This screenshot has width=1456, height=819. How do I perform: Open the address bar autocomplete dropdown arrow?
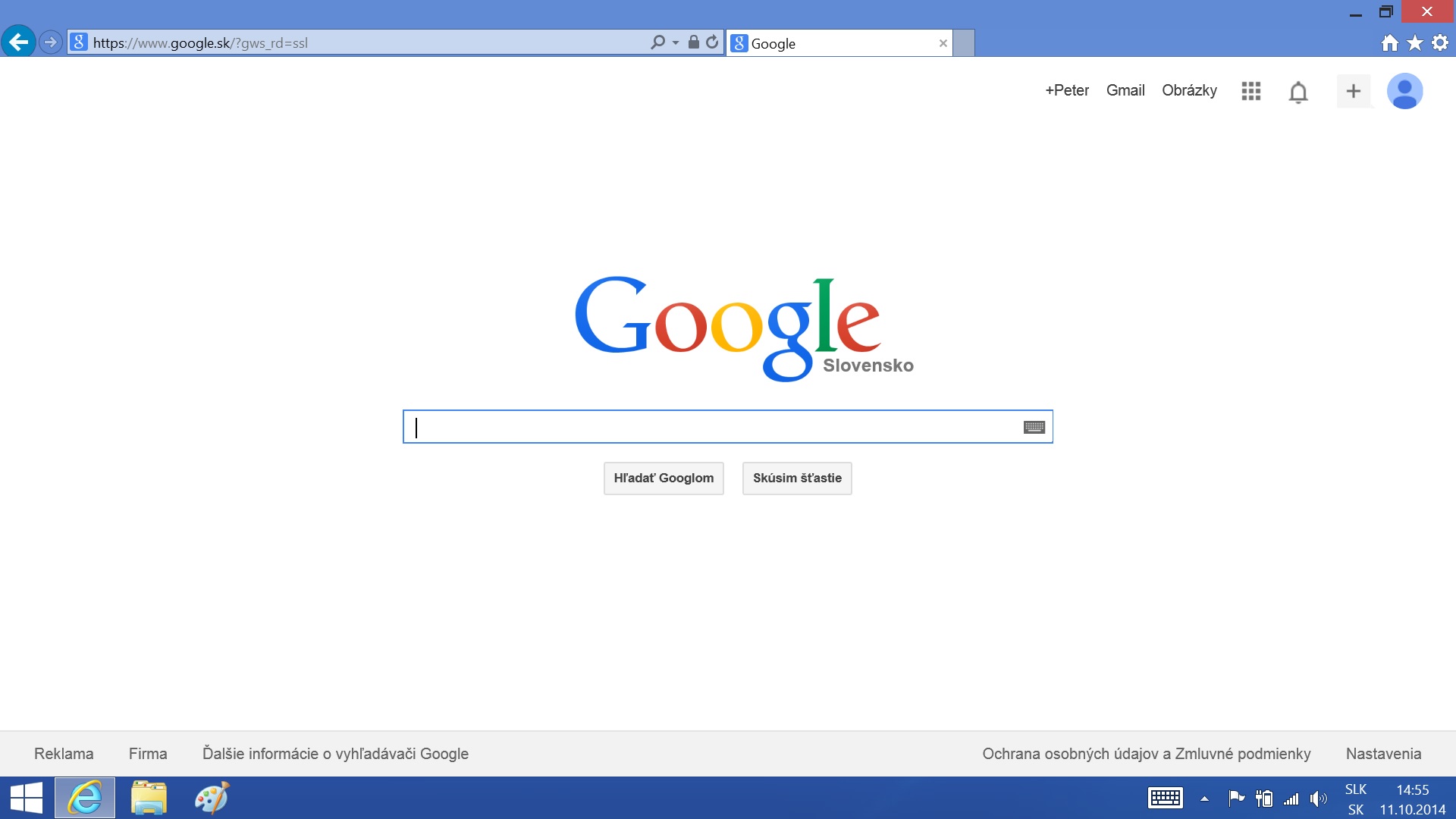676,43
